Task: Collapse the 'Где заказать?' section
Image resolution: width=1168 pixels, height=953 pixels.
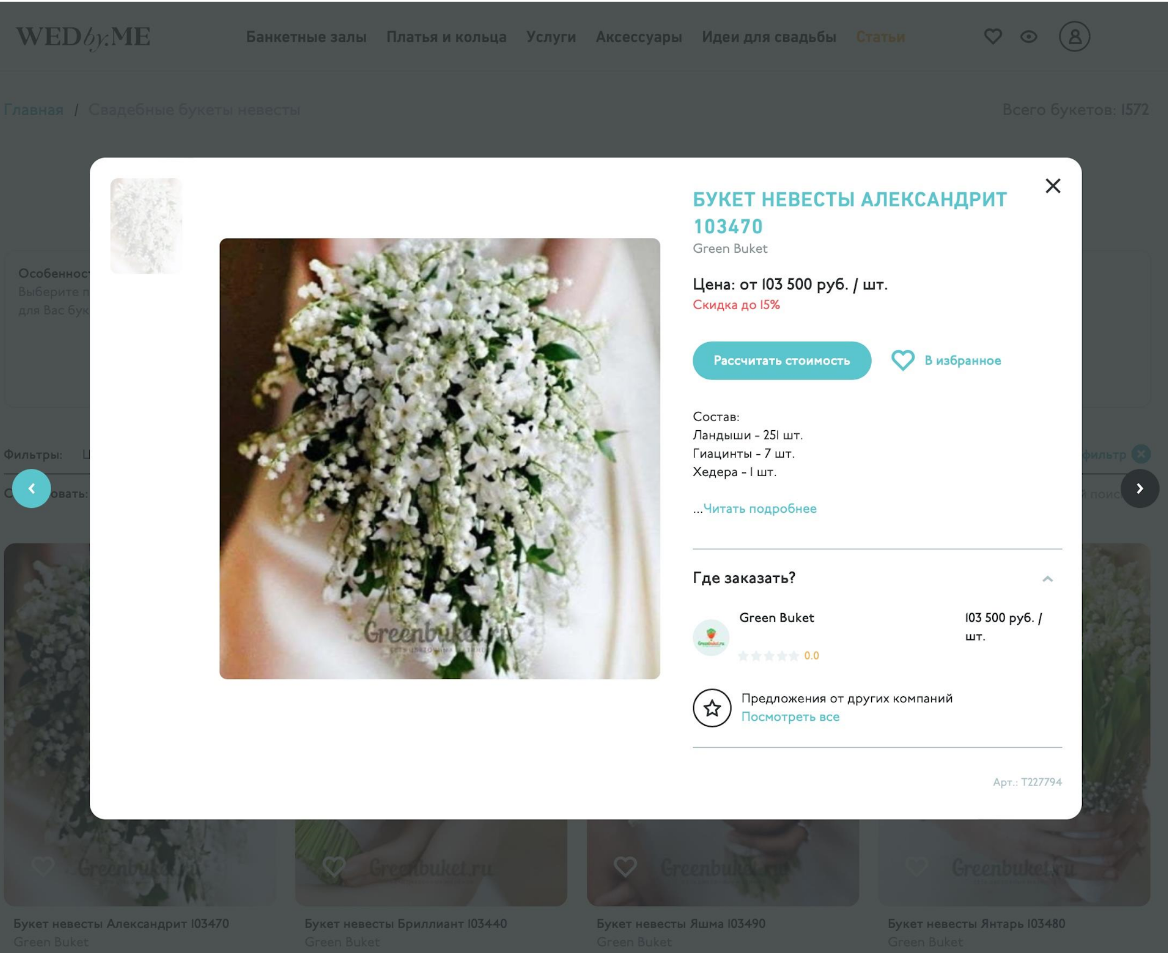Action: click(1047, 579)
